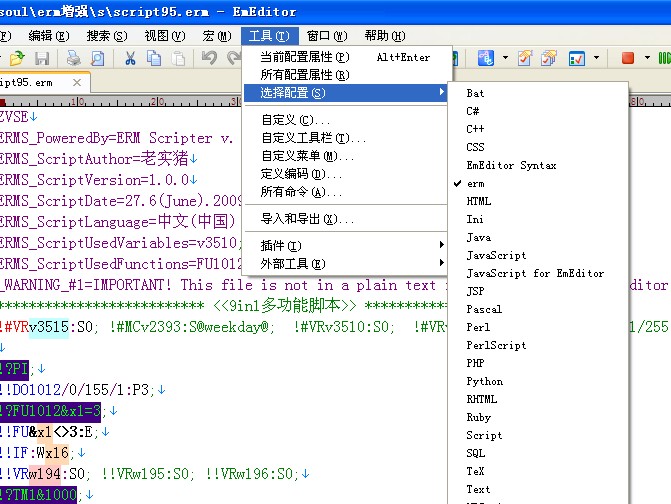Open the 编辑(E) menu

click(49, 36)
